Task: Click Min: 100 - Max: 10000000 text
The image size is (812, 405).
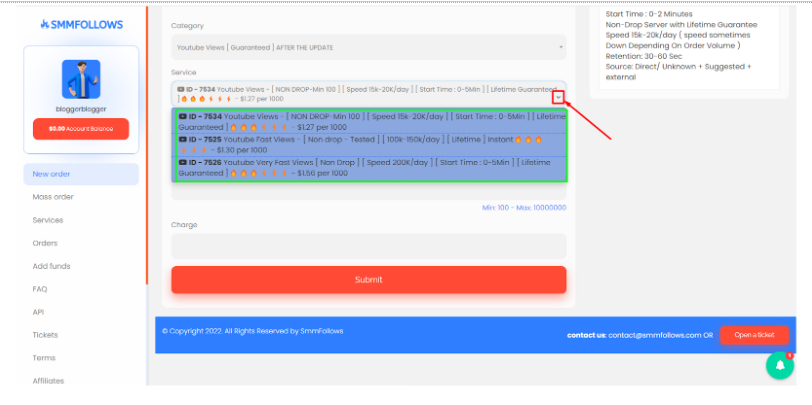Action: (x=524, y=208)
